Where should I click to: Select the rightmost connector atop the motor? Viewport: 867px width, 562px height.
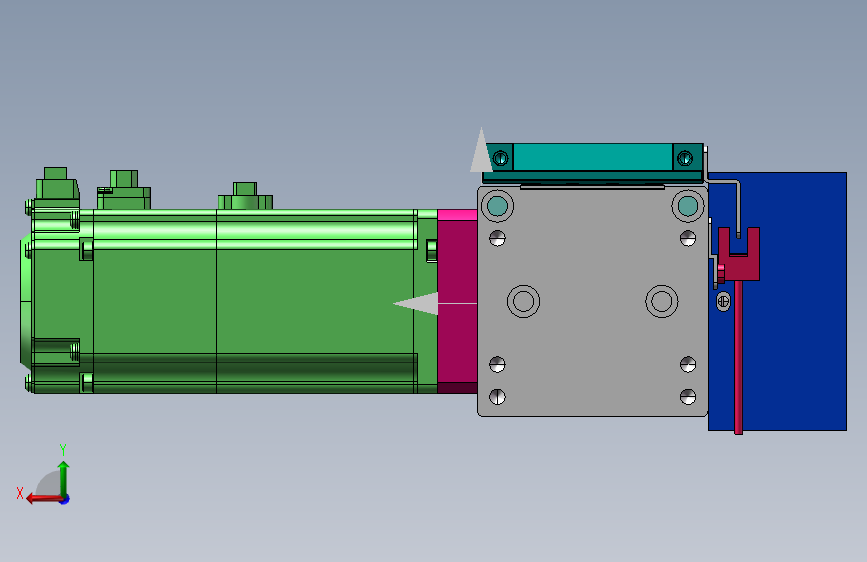pyautogui.click(x=245, y=196)
